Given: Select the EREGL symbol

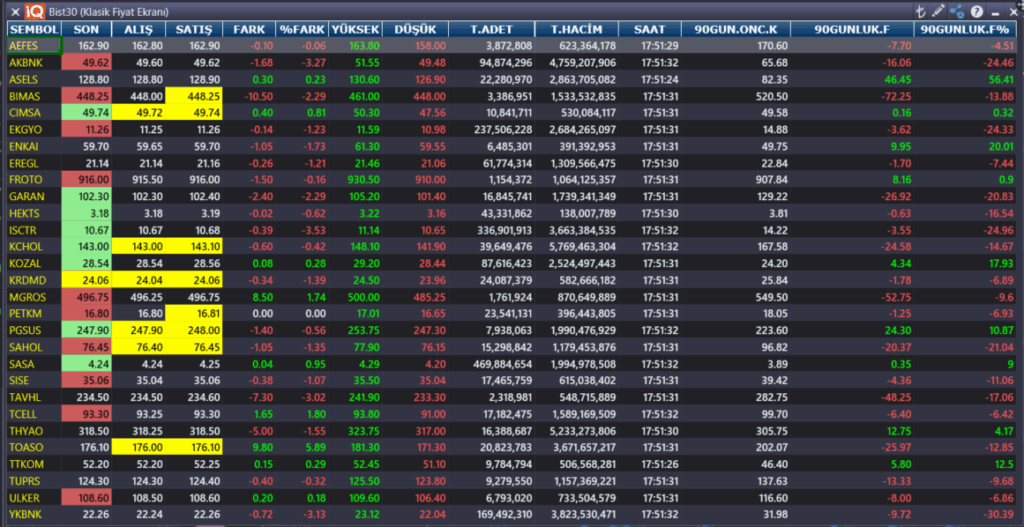Looking at the screenshot, I should coord(24,163).
